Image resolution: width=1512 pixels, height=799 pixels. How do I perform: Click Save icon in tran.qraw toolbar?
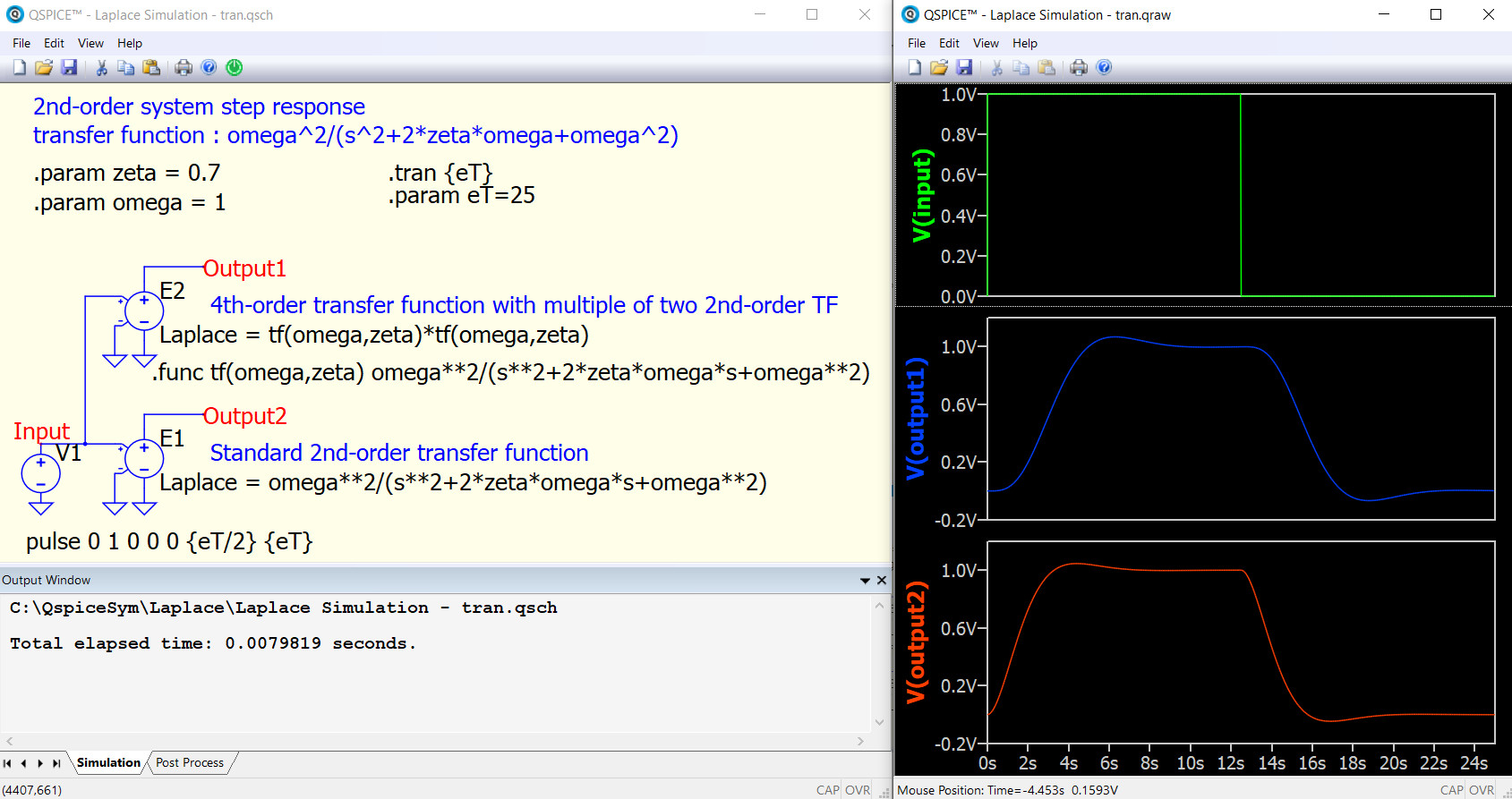(x=964, y=67)
